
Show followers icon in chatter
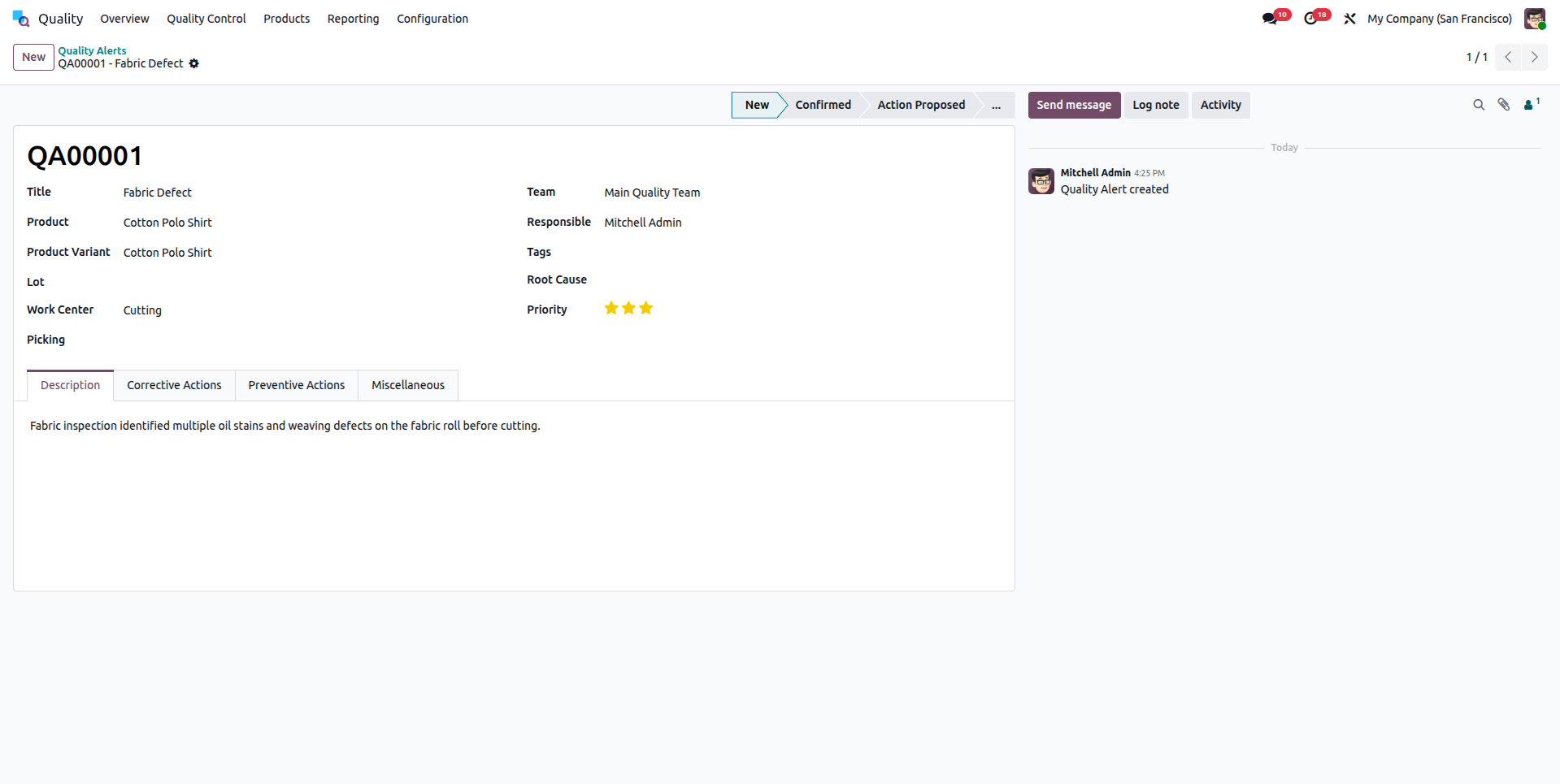pos(1532,104)
